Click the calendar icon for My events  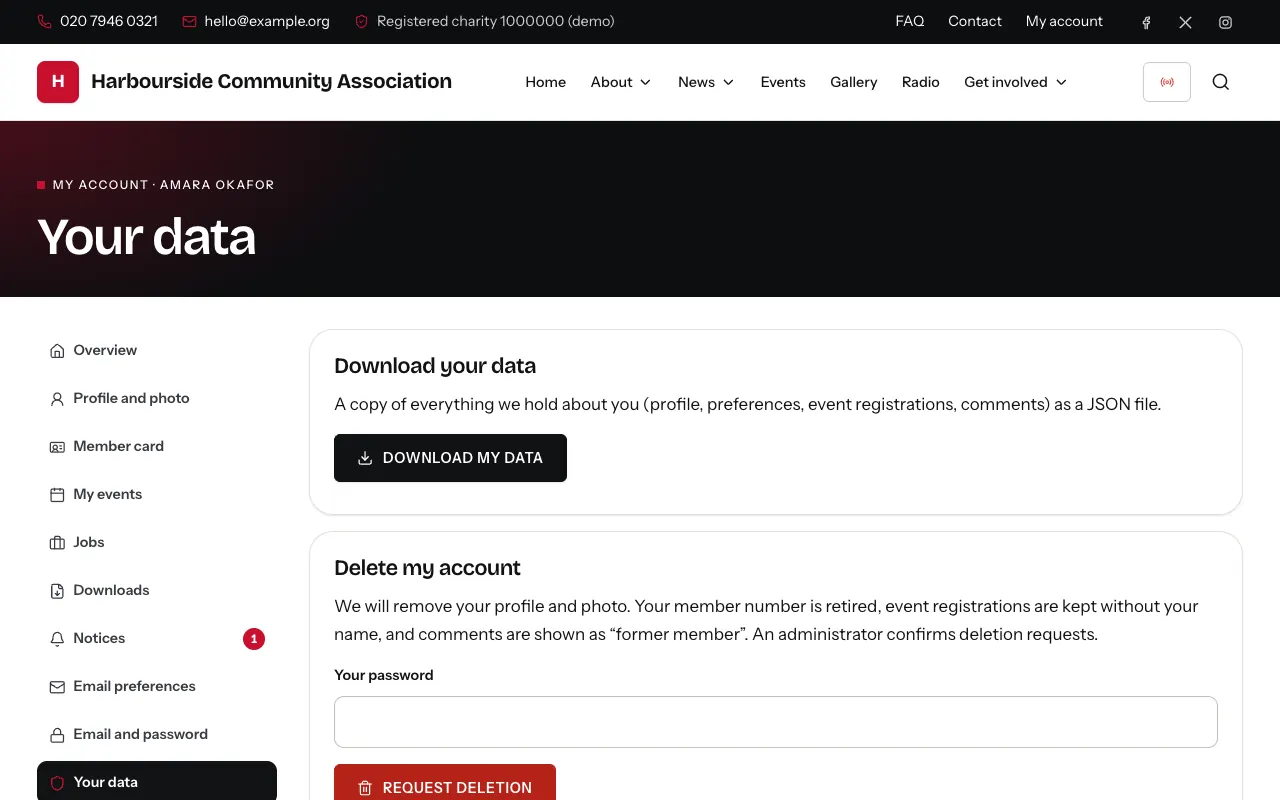[57, 495]
